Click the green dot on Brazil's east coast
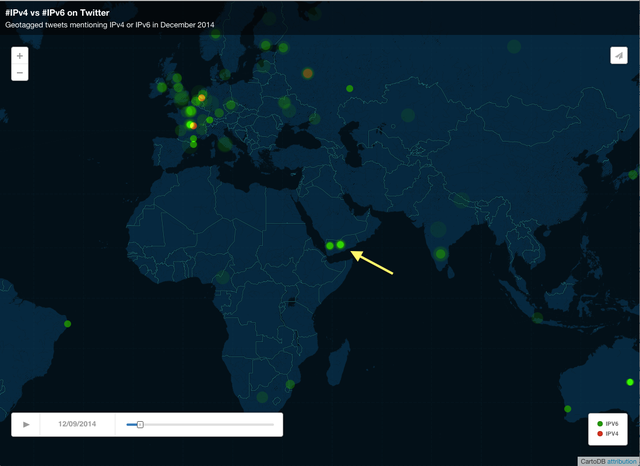The height and width of the screenshot is (466, 640). 67,324
